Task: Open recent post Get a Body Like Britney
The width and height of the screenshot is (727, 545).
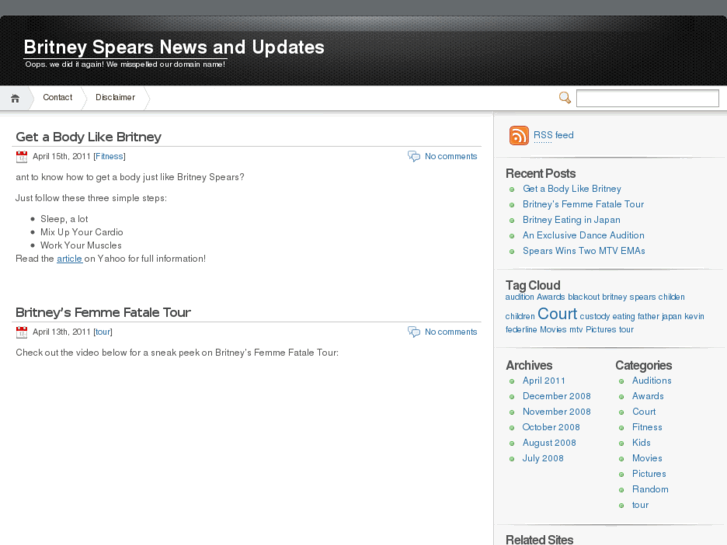Action: tap(572, 189)
